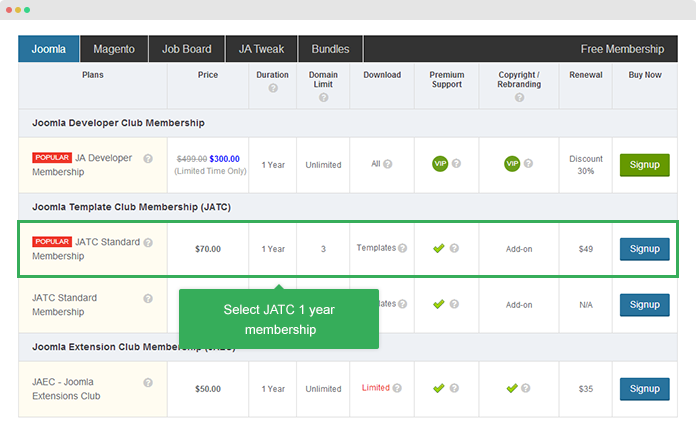Click Signup for JAEC Extensions Club
The image size is (696, 425).
[645, 389]
